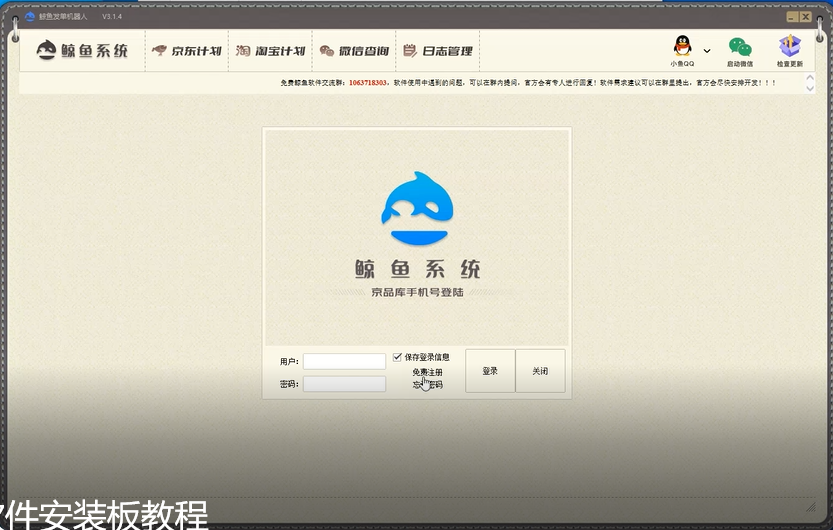
Task: Toggle the 保存登录信息 checkbox
Action: [398, 356]
